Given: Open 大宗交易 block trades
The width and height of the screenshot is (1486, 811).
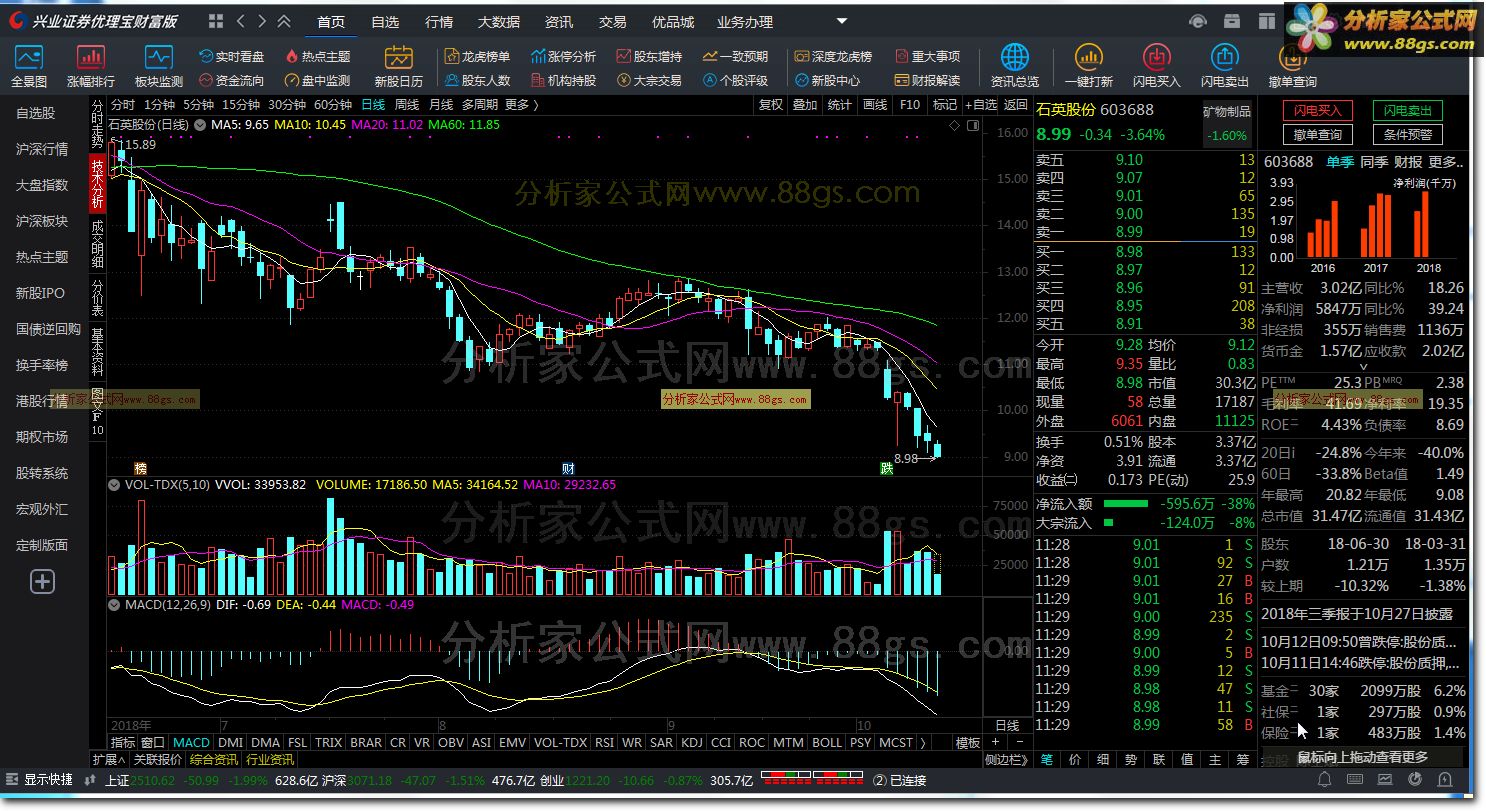Looking at the screenshot, I should tap(649, 81).
